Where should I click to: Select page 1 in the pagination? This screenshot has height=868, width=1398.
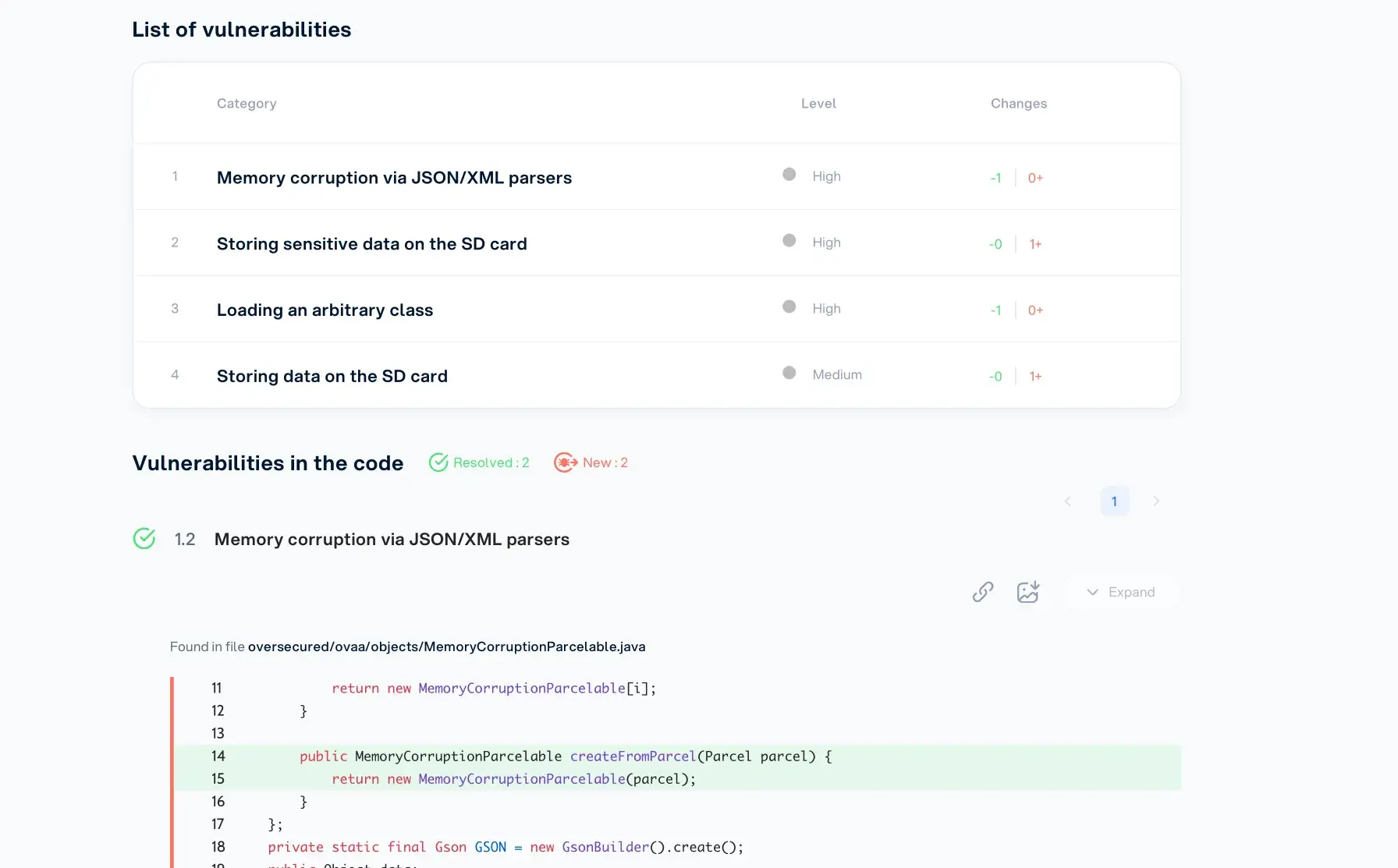[x=1113, y=501]
